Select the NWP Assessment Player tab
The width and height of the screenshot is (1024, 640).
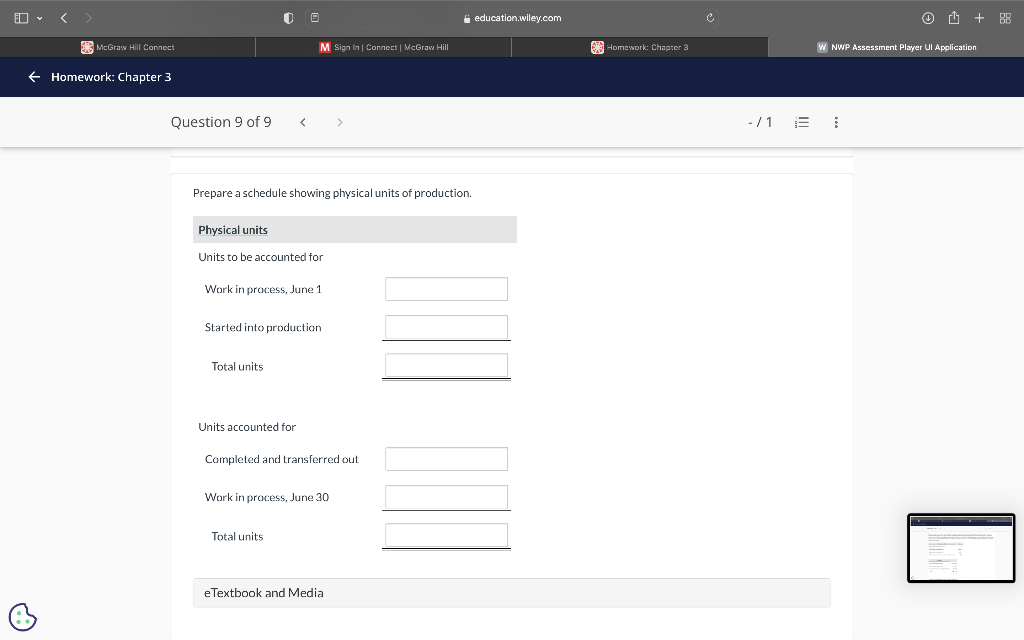896,47
